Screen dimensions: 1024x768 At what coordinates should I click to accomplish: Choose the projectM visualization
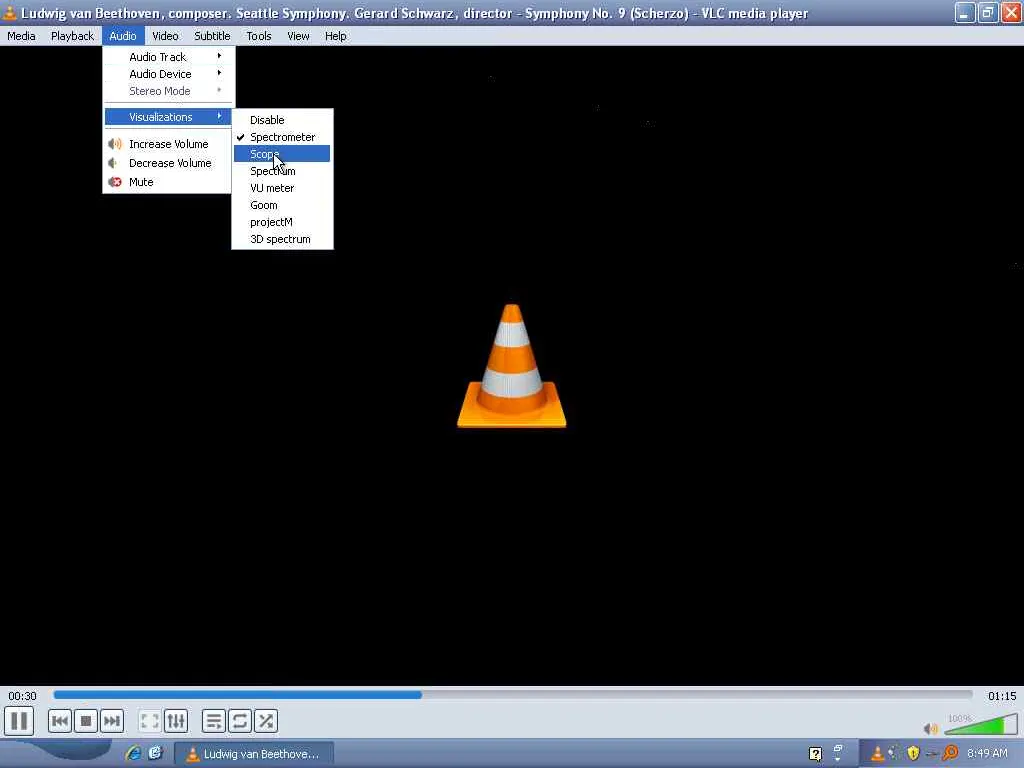(x=282, y=222)
